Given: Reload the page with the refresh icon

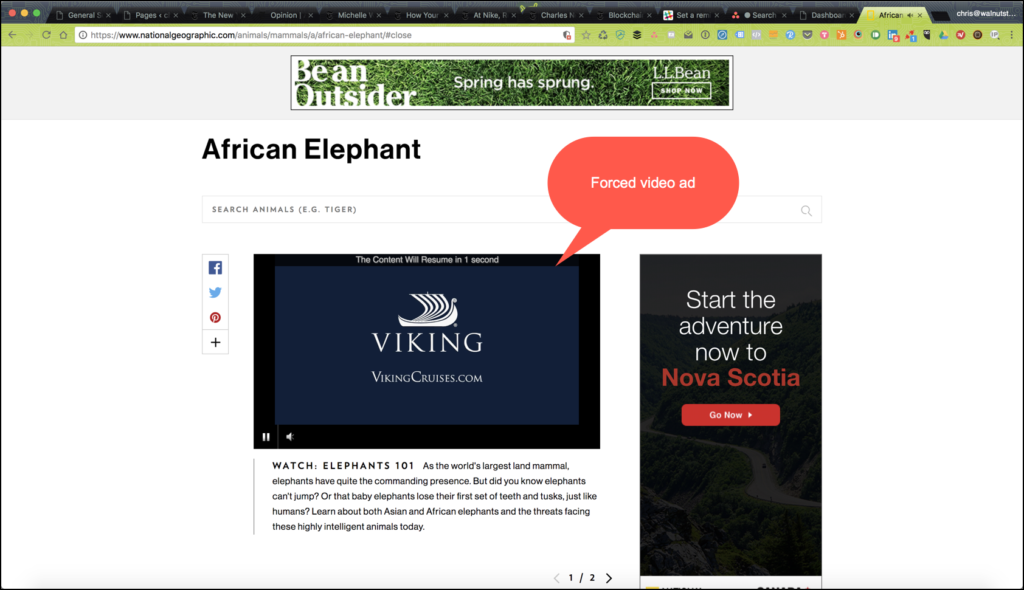Looking at the screenshot, I should [46, 35].
